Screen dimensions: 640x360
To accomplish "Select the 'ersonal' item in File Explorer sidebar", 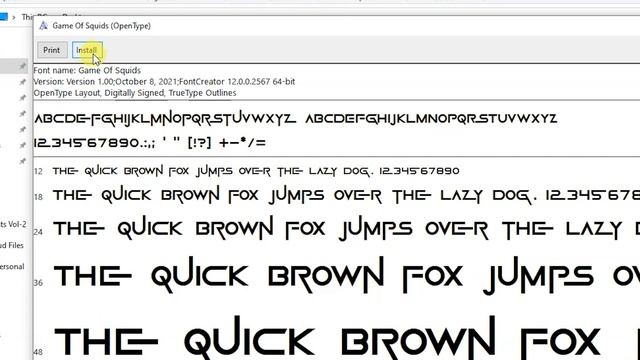I will pyautogui.click(x=12, y=267).
